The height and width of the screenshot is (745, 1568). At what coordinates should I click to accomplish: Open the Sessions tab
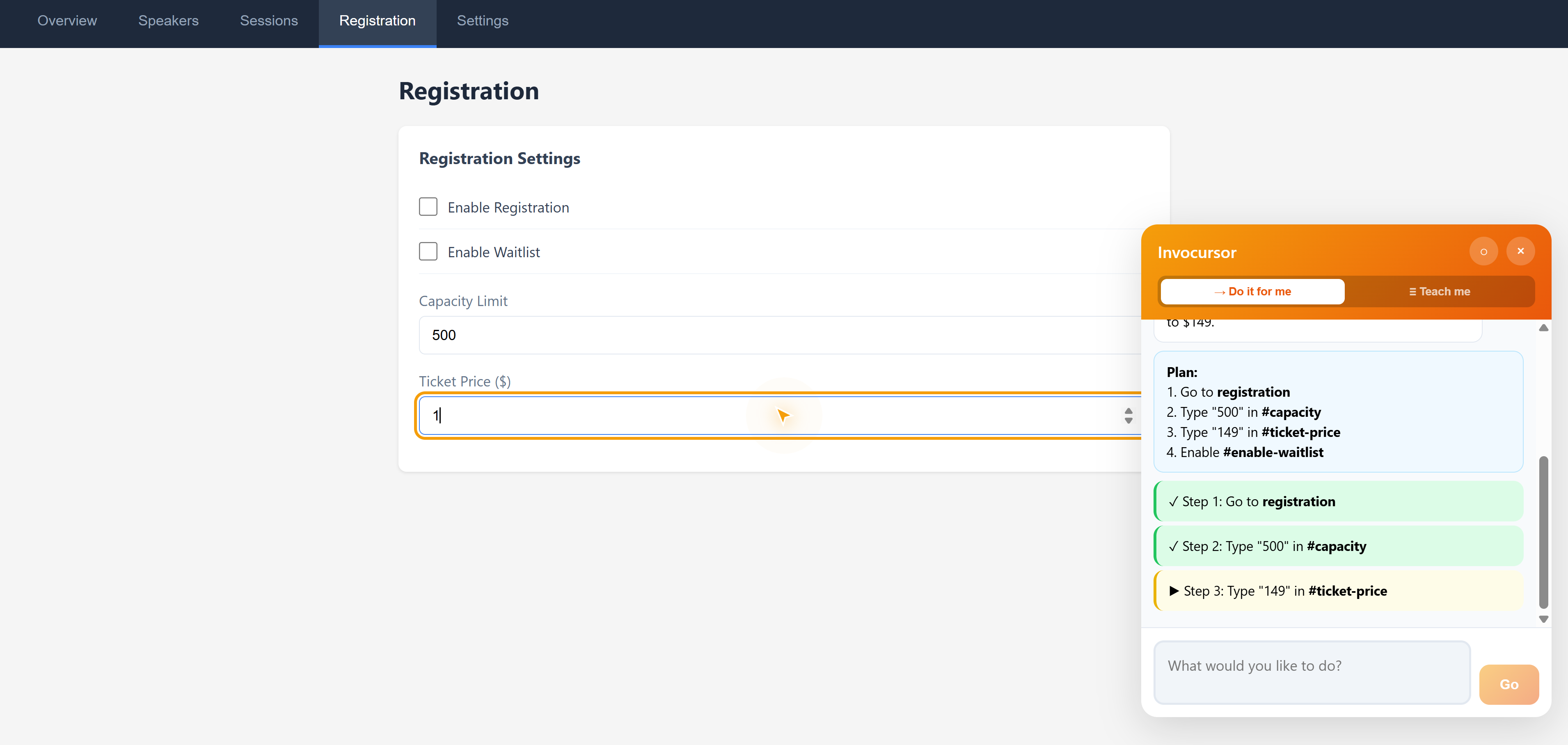pyautogui.click(x=268, y=21)
